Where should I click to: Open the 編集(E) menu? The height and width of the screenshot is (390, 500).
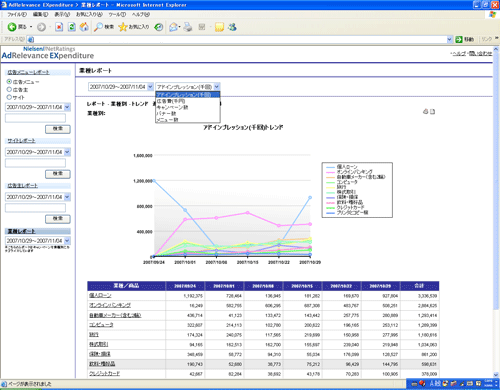click(40, 14)
